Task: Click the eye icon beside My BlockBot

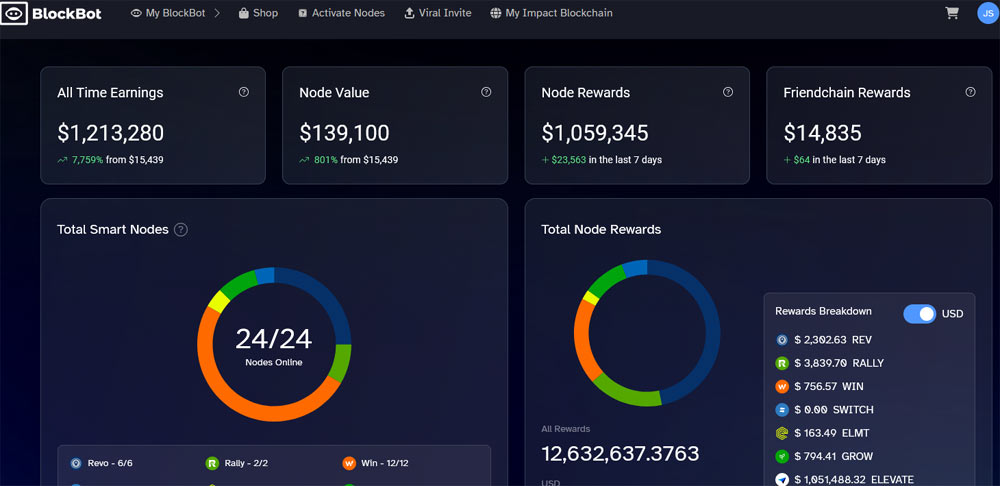Action: click(x=136, y=13)
